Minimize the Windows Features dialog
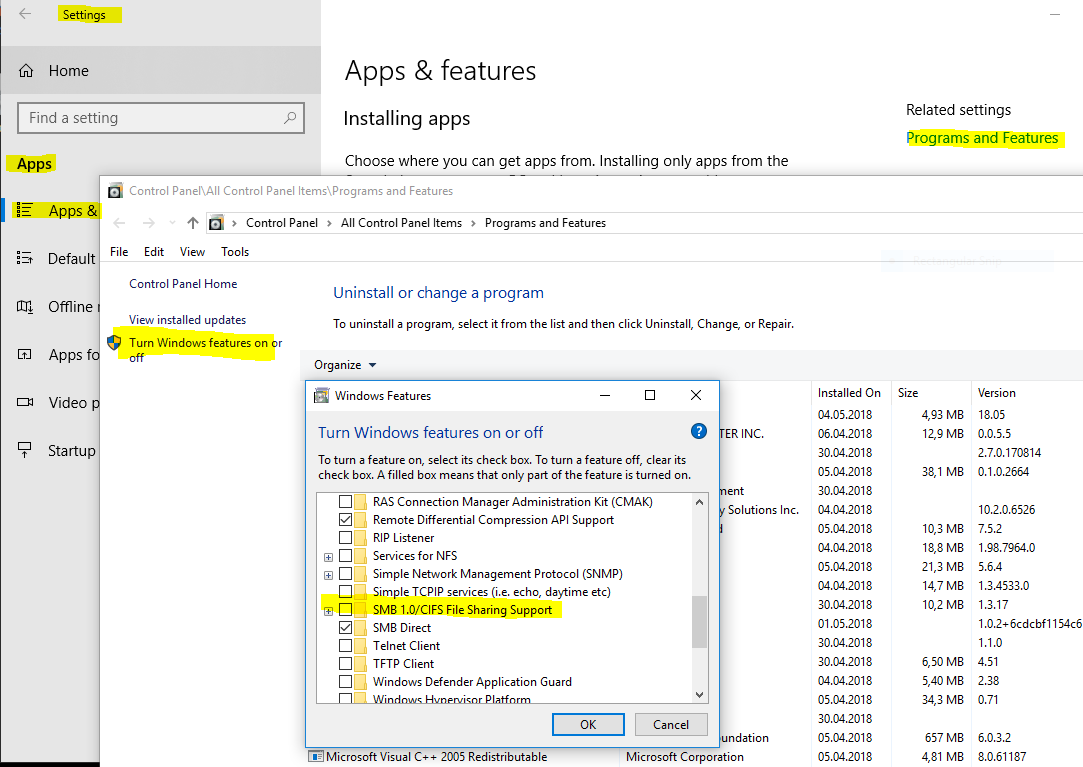The width and height of the screenshot is (1083, 767). [605, 395]
